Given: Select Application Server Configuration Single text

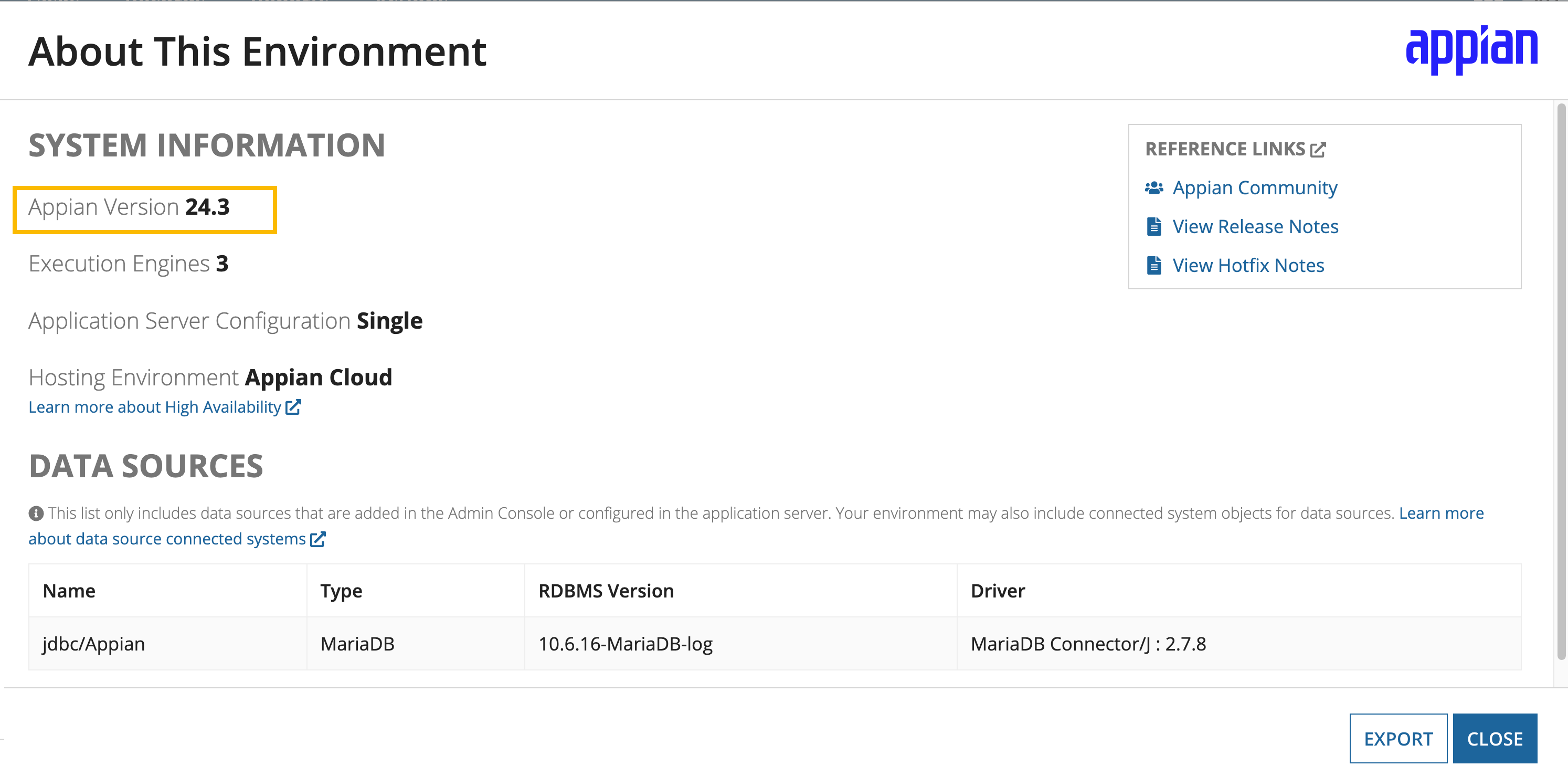Looking at the screenshot, I should coord(225,321).
